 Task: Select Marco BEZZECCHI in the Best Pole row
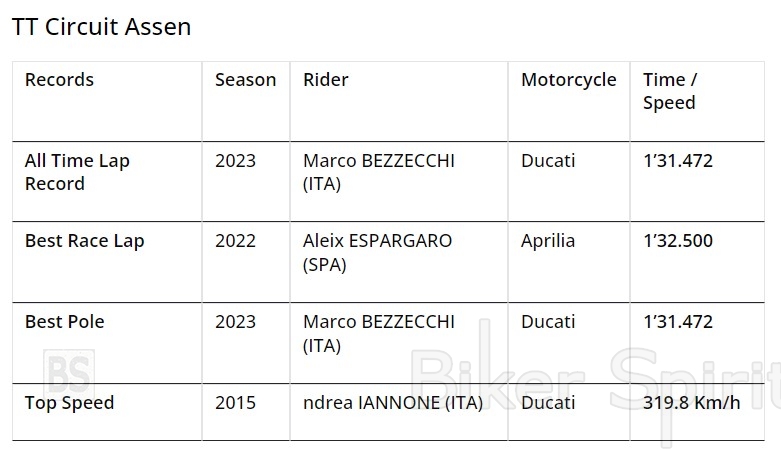click(378, 333)
